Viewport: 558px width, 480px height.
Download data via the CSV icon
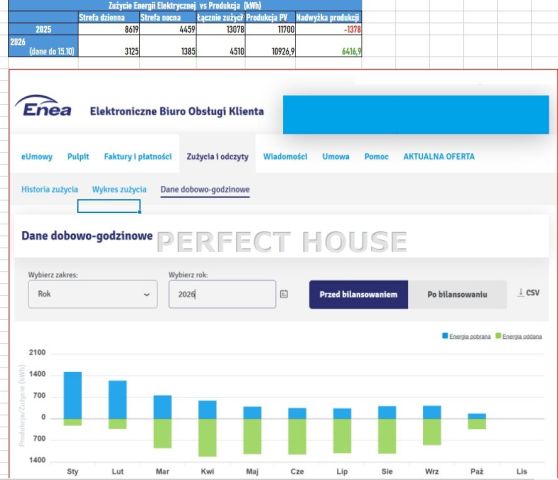click(528, 292)
